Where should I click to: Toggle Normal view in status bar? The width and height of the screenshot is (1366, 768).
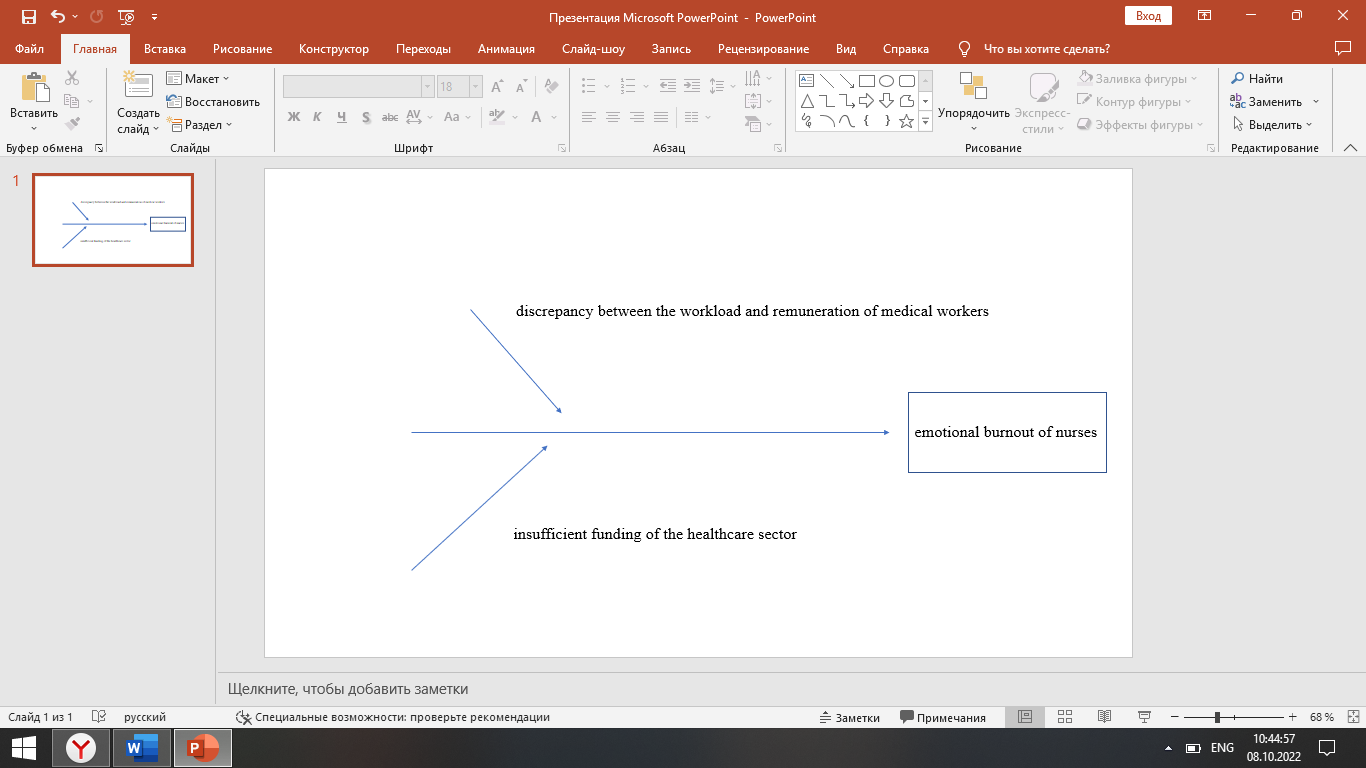click(x=1024, y=717)
